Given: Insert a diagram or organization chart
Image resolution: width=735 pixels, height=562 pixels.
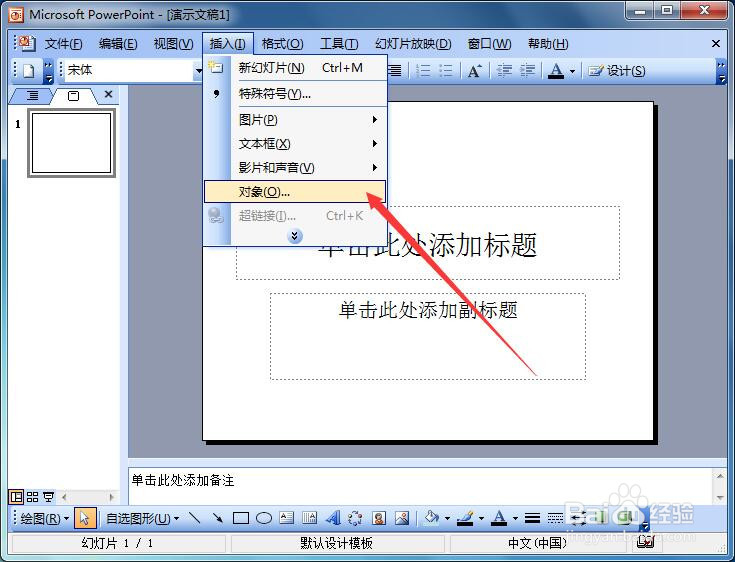Looking at the screenshot, I should click(x=355, y=518).
